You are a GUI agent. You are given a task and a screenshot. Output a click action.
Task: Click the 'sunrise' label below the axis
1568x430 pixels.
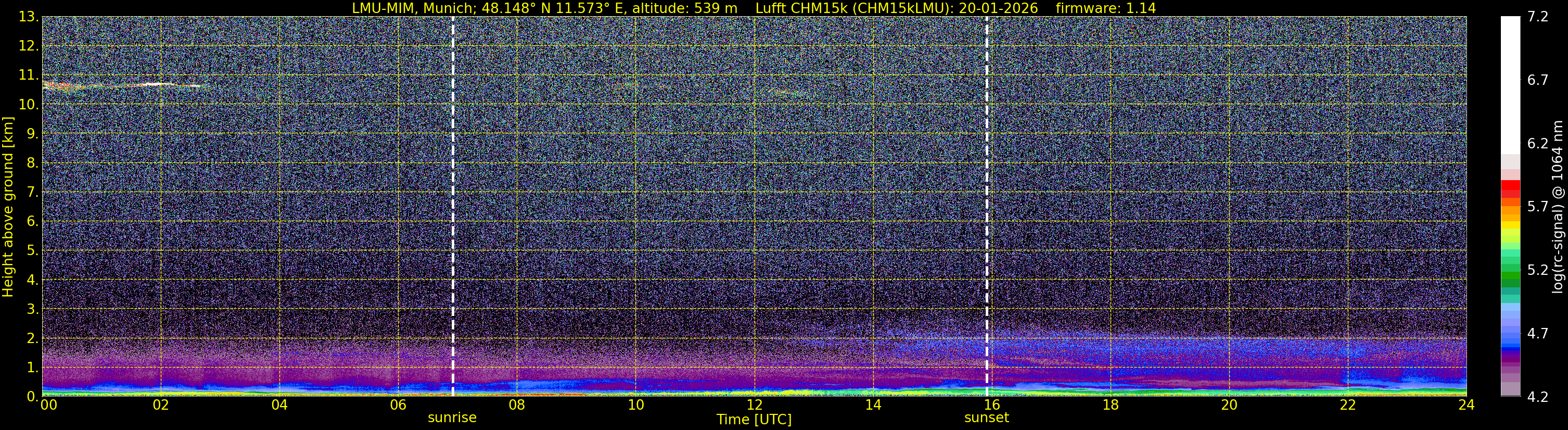(x=452, y=418)
